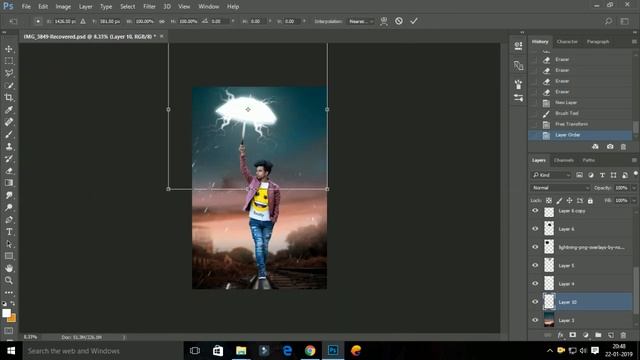This screenshot has height=360, width=640.
Task: Select the Clone Stamp tool
Action: (9, 147)
